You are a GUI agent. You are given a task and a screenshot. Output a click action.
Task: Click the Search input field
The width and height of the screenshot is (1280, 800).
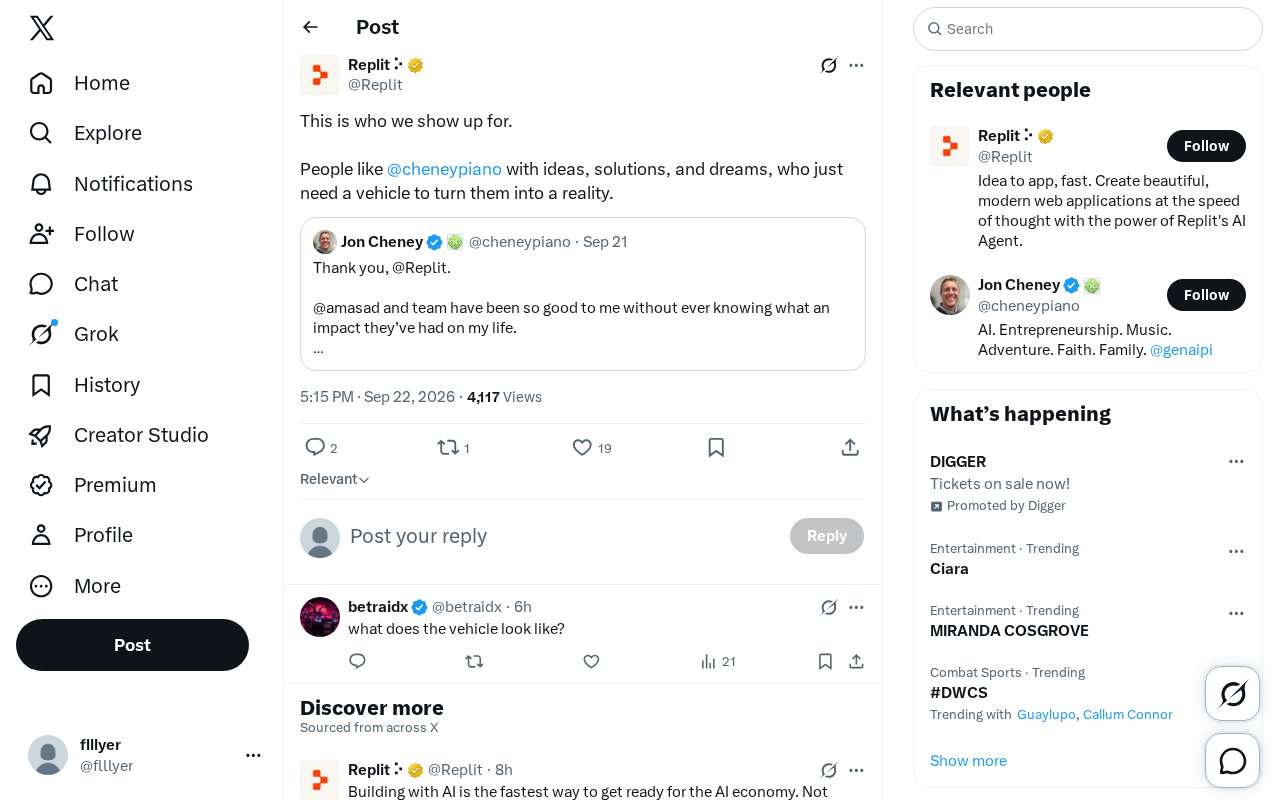(x=1088, y=29)
